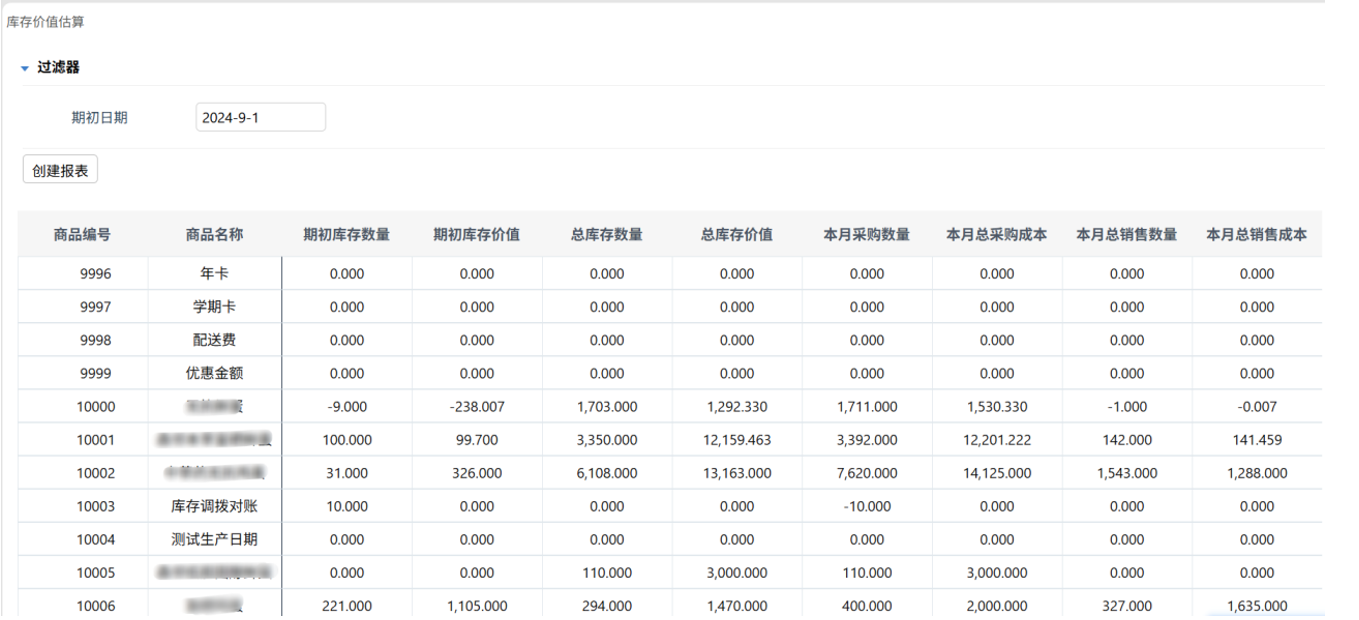
Task: Select product number 10001 cell
Action: click(82, 439)
